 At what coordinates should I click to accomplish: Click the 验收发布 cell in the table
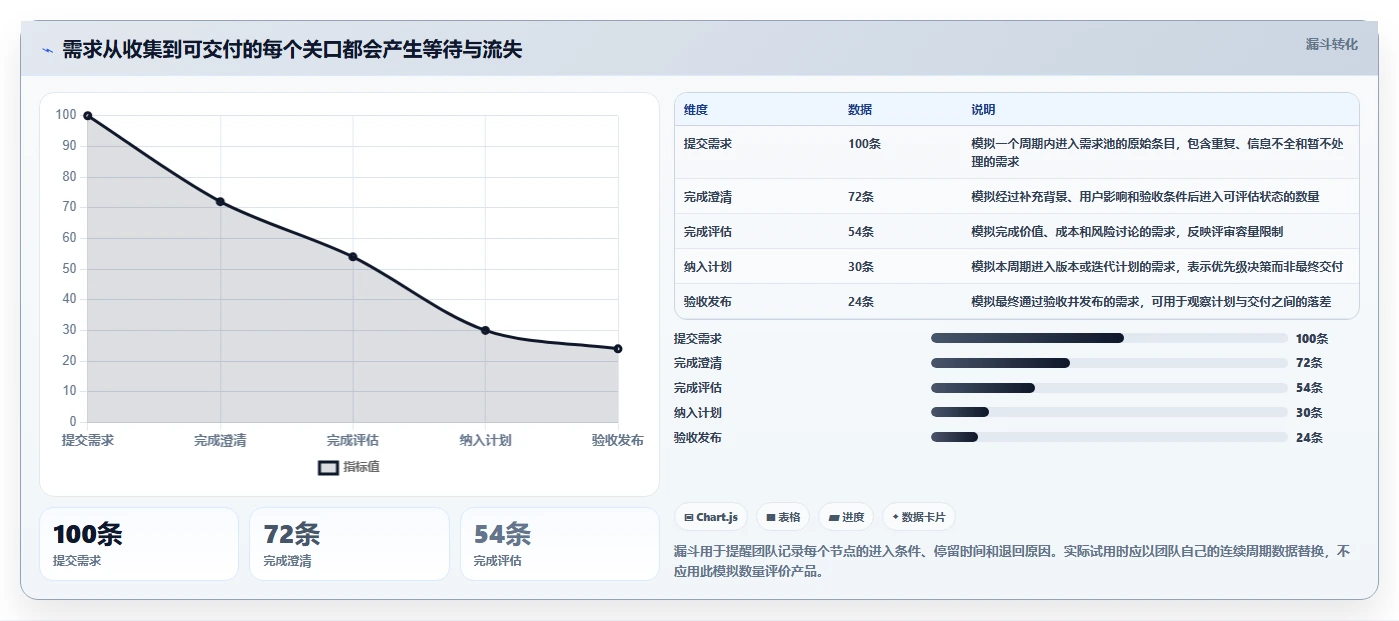click(x=708, y=302)
